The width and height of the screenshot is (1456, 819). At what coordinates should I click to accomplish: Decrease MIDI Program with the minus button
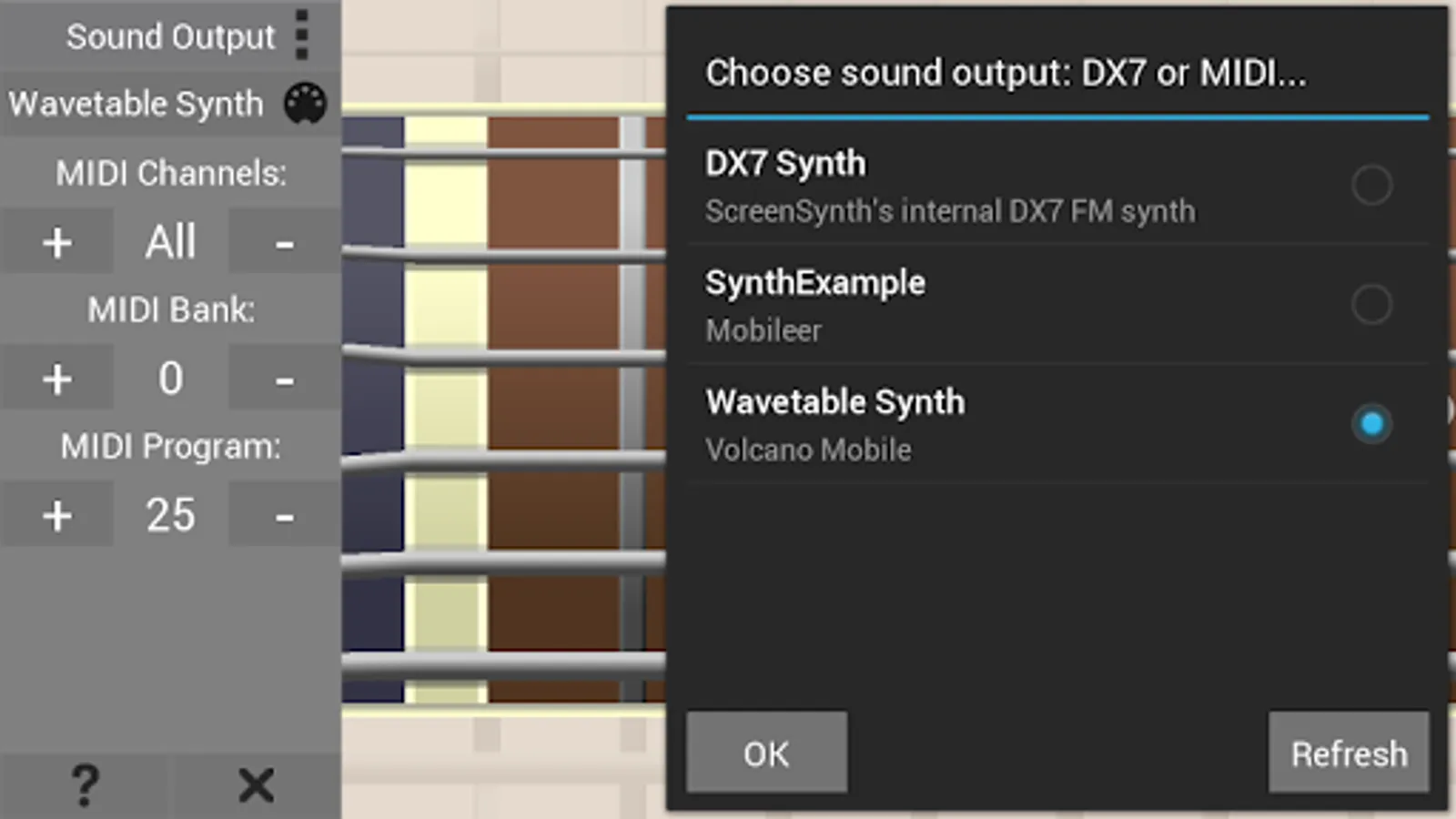[x=285, y=515]
